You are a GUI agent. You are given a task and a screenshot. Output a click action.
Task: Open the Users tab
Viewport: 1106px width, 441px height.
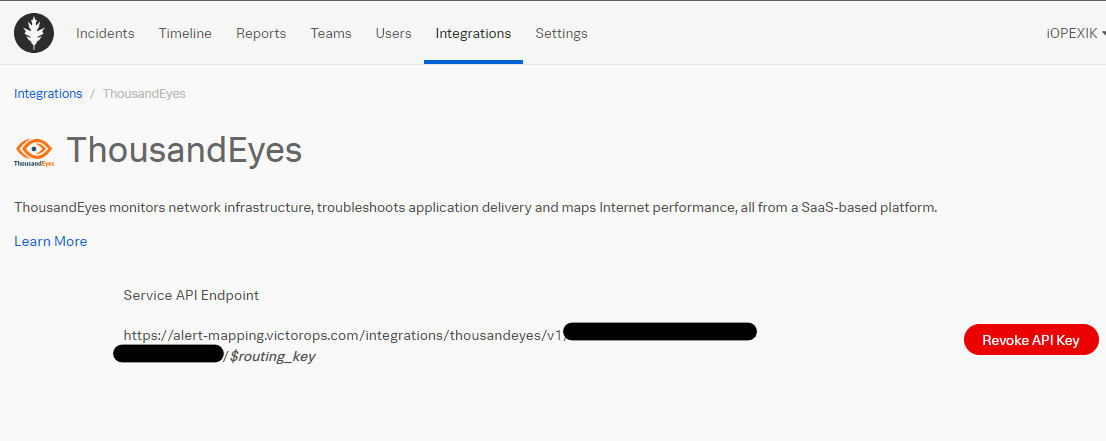(394, 33)
